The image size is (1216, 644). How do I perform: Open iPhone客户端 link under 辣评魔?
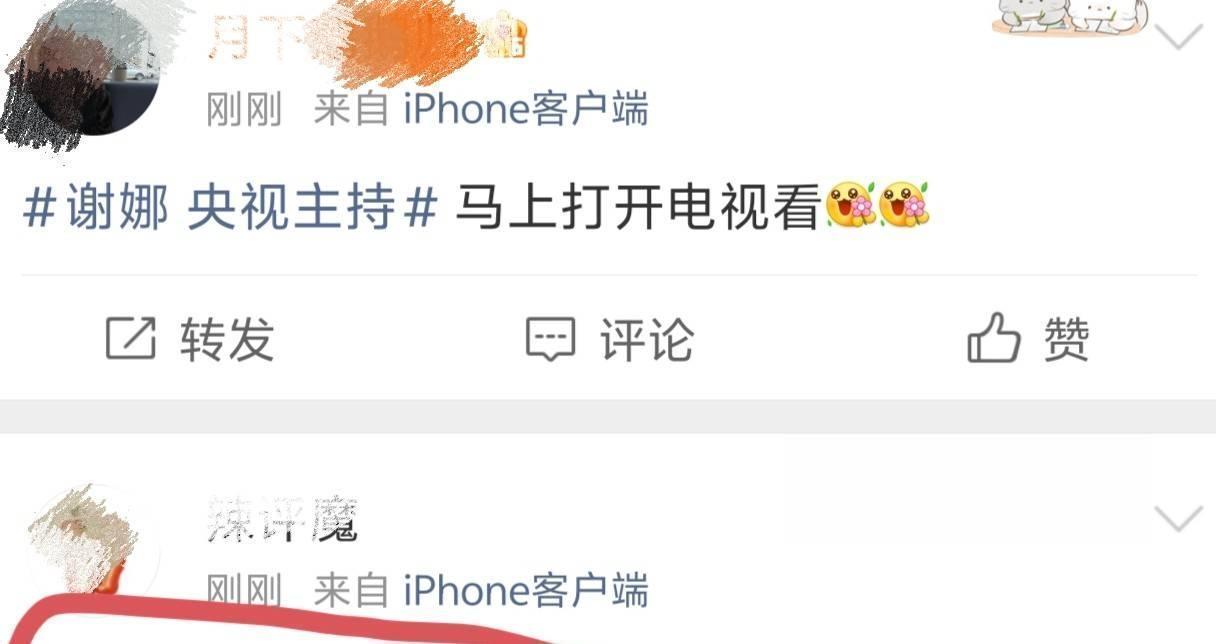tap(526, 590)
